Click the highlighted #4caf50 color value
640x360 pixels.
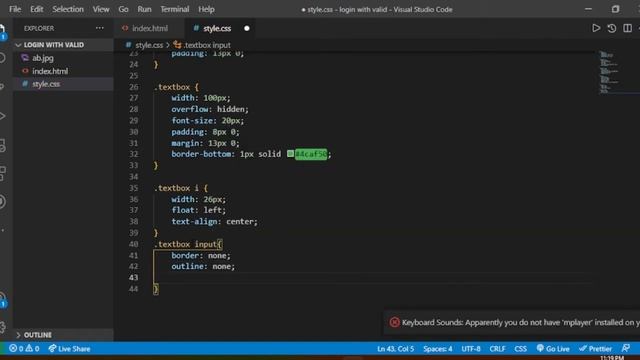coord(311,154)
